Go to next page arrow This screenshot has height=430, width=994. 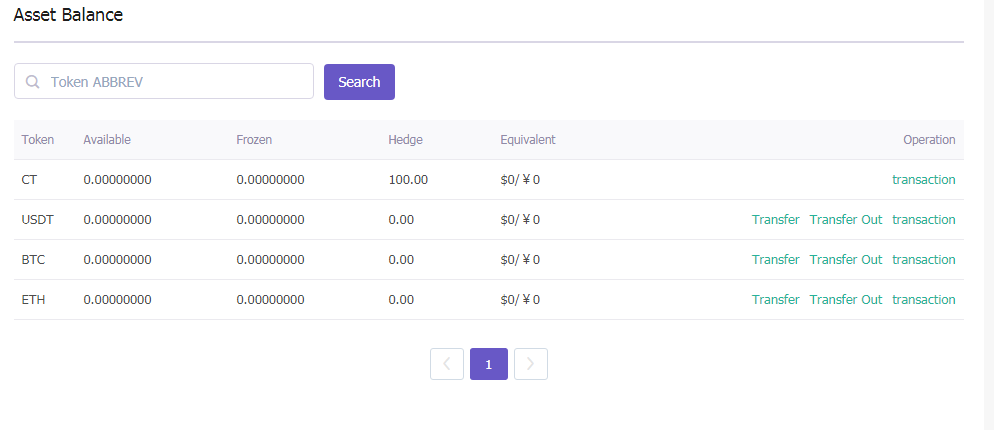click(x=530, y=364)
